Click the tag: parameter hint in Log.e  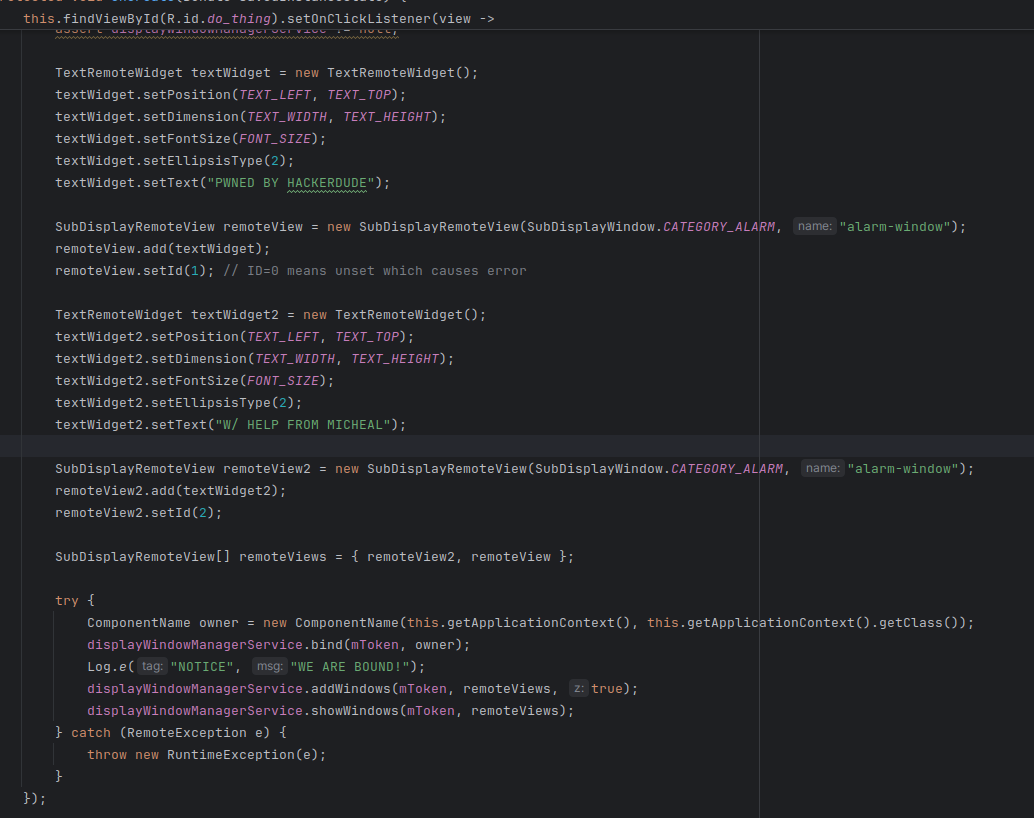(152, 667)
